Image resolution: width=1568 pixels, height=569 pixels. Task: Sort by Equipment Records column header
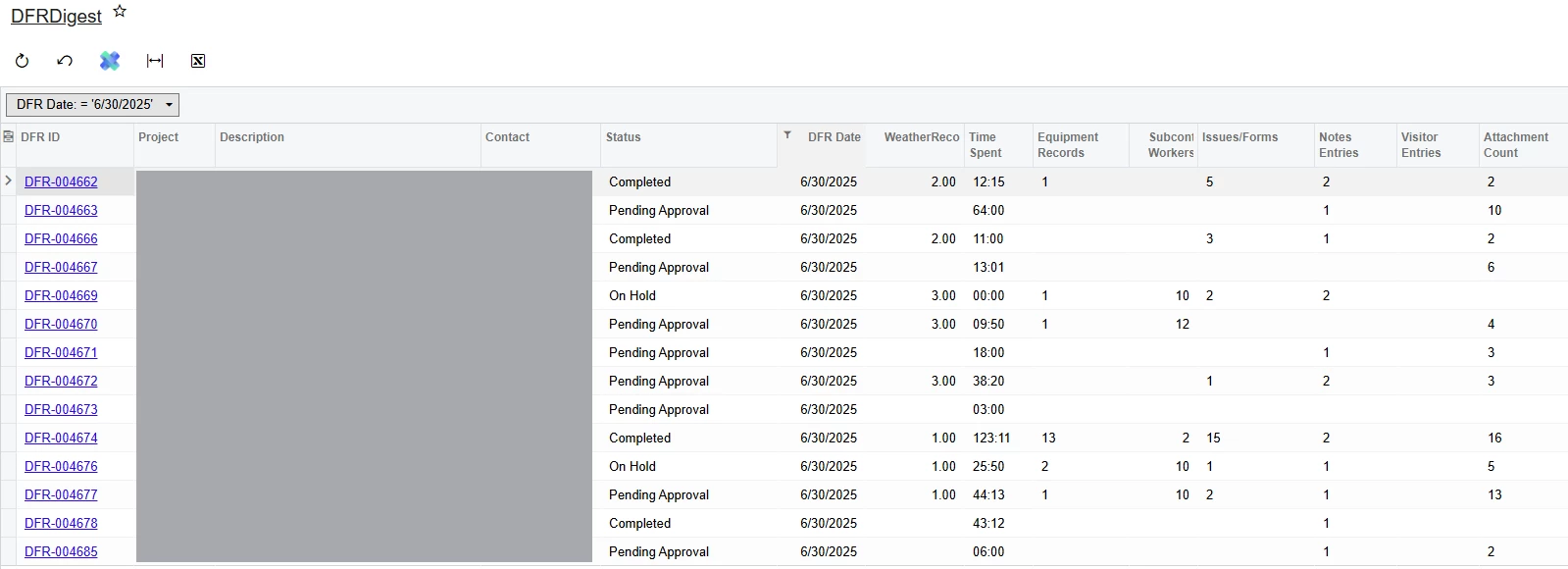(1081, 145)
